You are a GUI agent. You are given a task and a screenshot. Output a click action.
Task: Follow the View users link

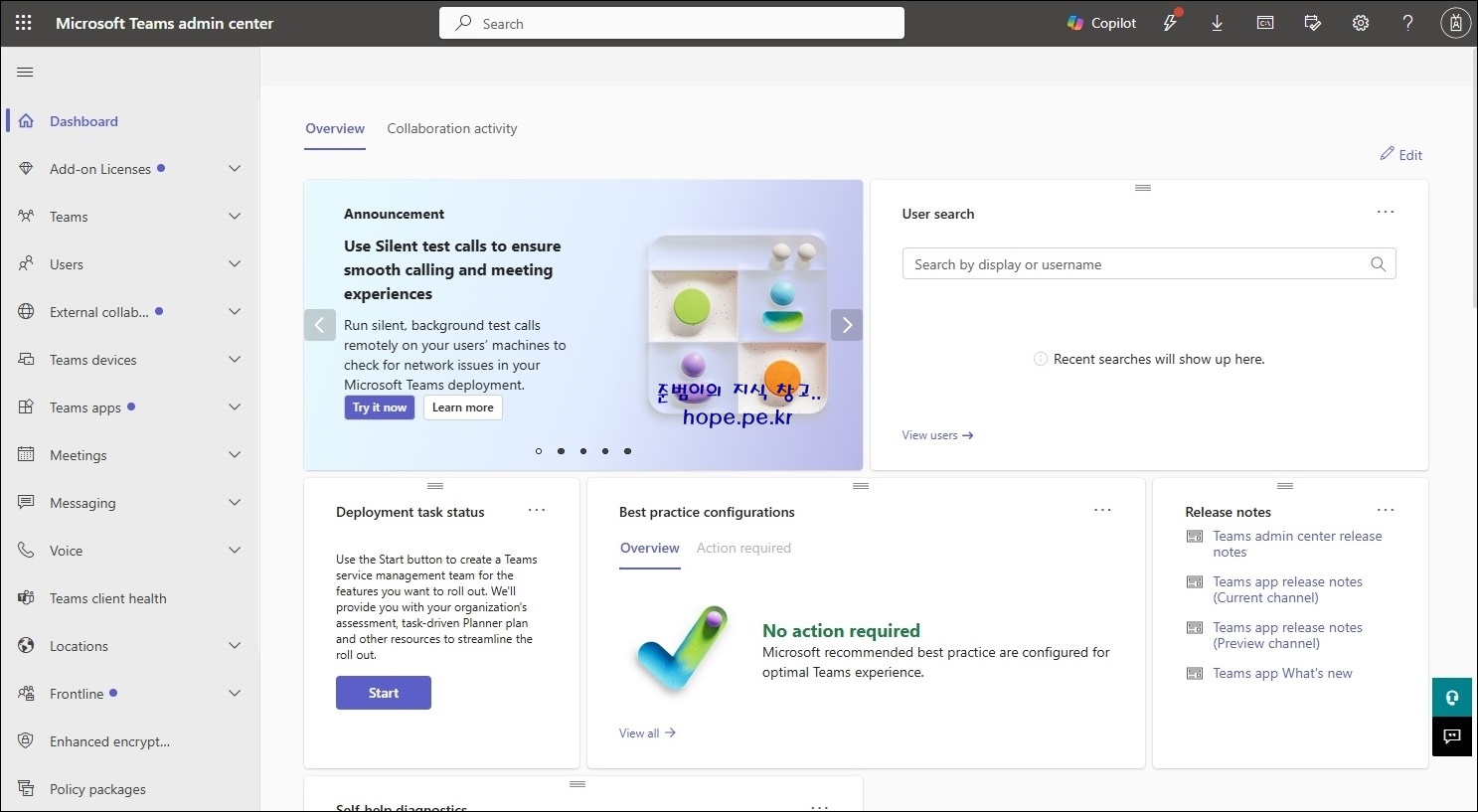(937, 435)
